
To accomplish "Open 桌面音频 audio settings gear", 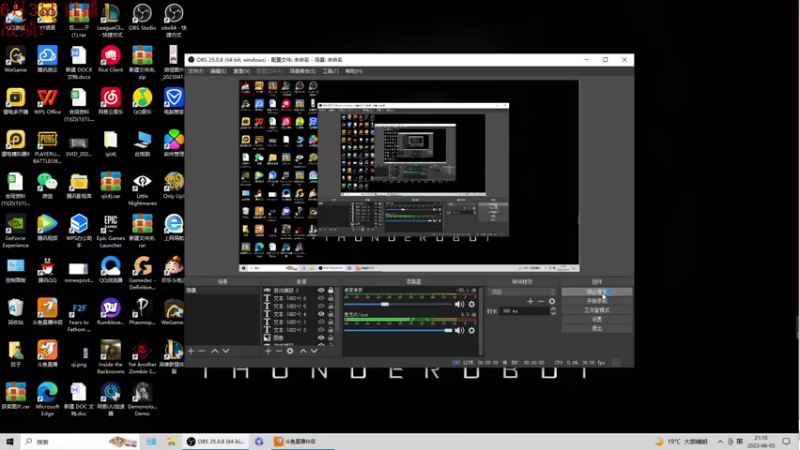I will 471,304.
